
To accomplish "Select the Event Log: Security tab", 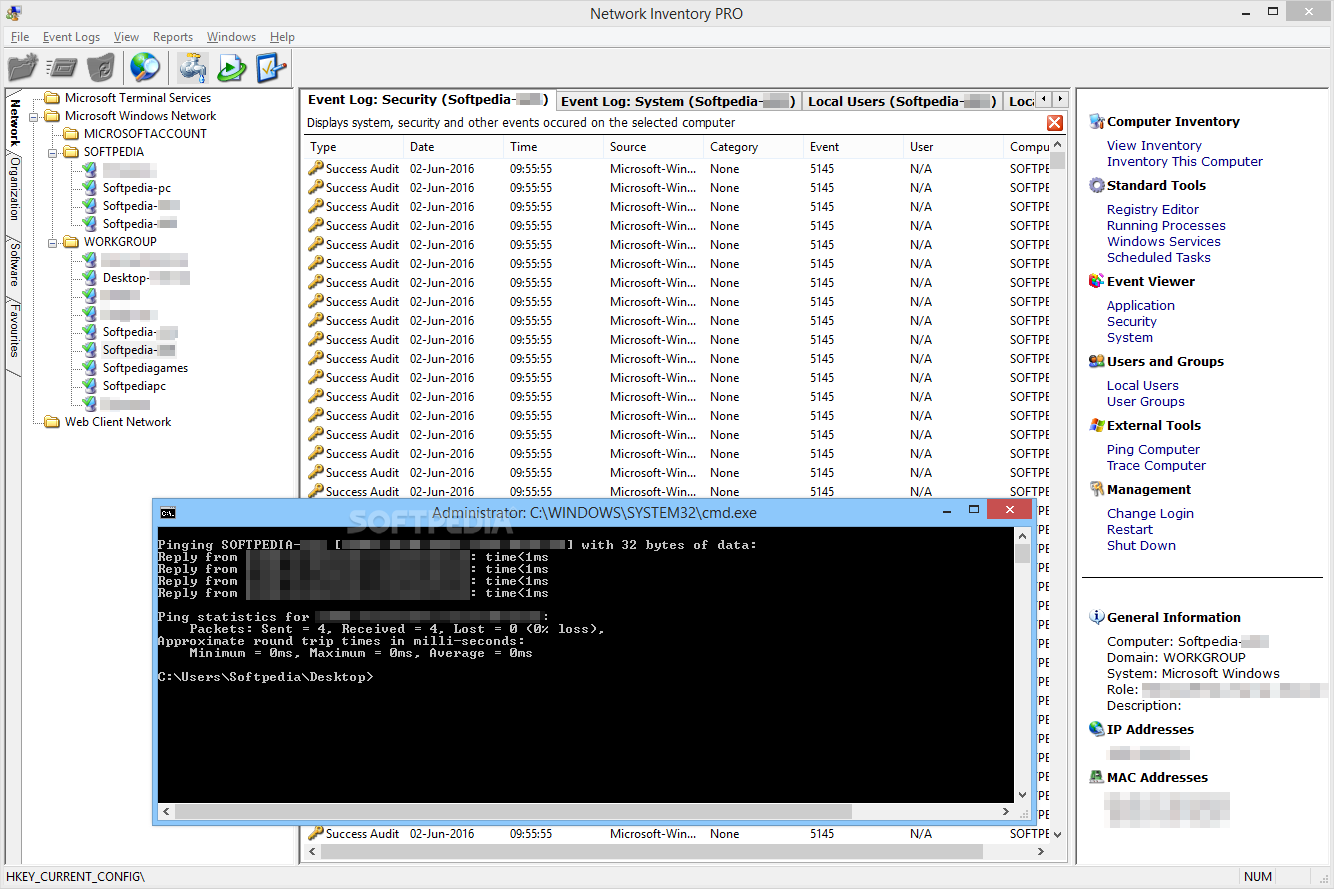I will (428, 100).
